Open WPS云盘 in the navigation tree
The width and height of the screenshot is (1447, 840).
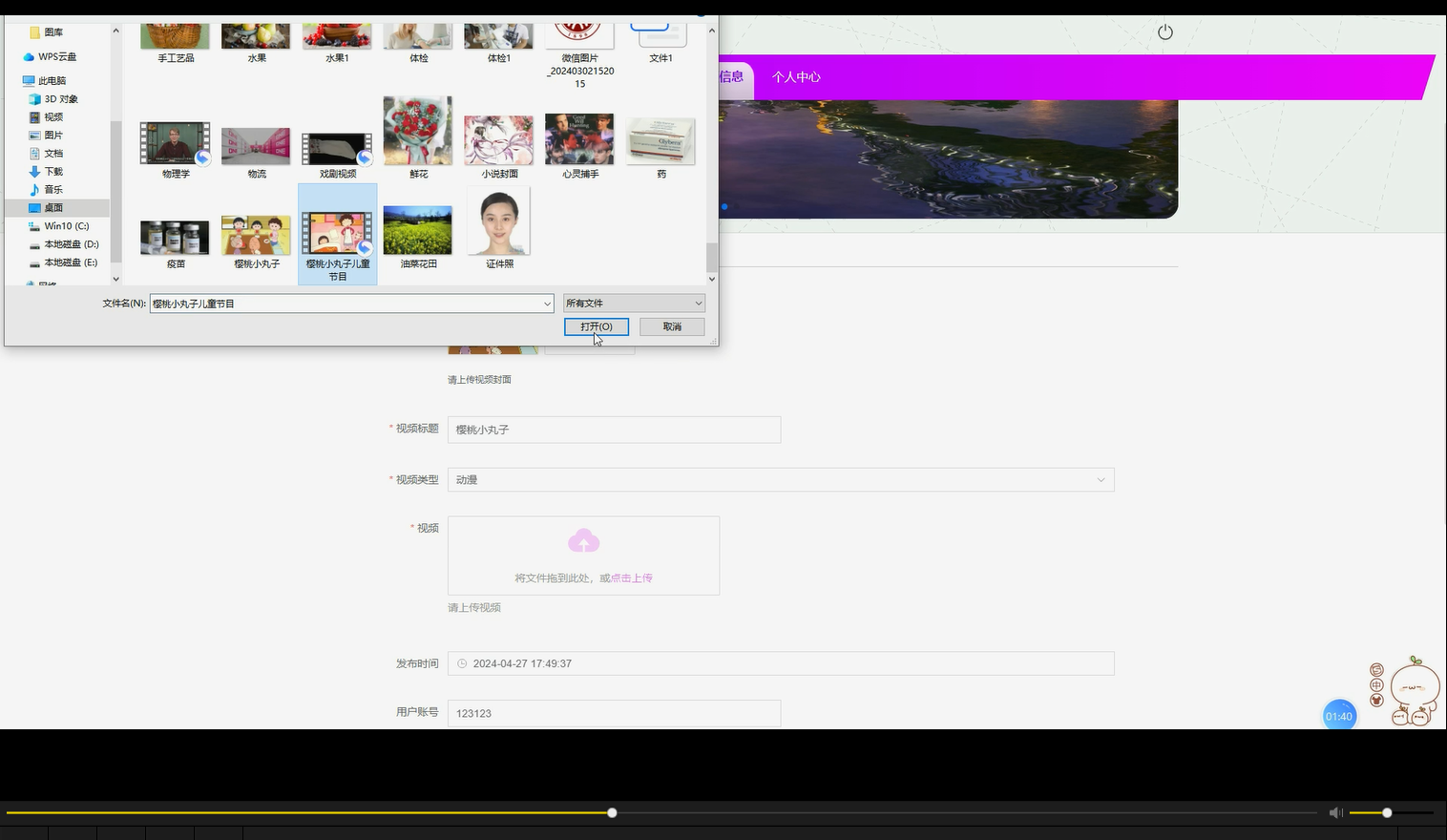(50, 56)
